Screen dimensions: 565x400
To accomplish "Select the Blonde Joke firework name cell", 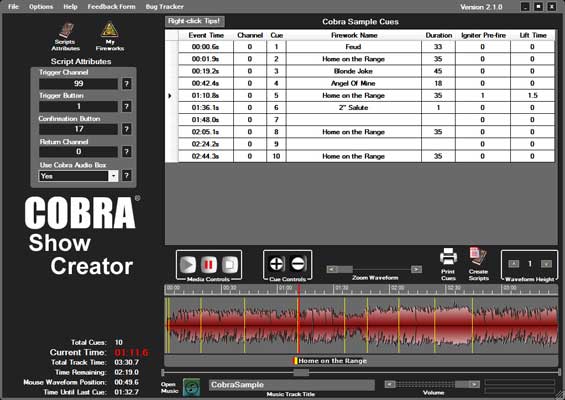I will point(353,71).
